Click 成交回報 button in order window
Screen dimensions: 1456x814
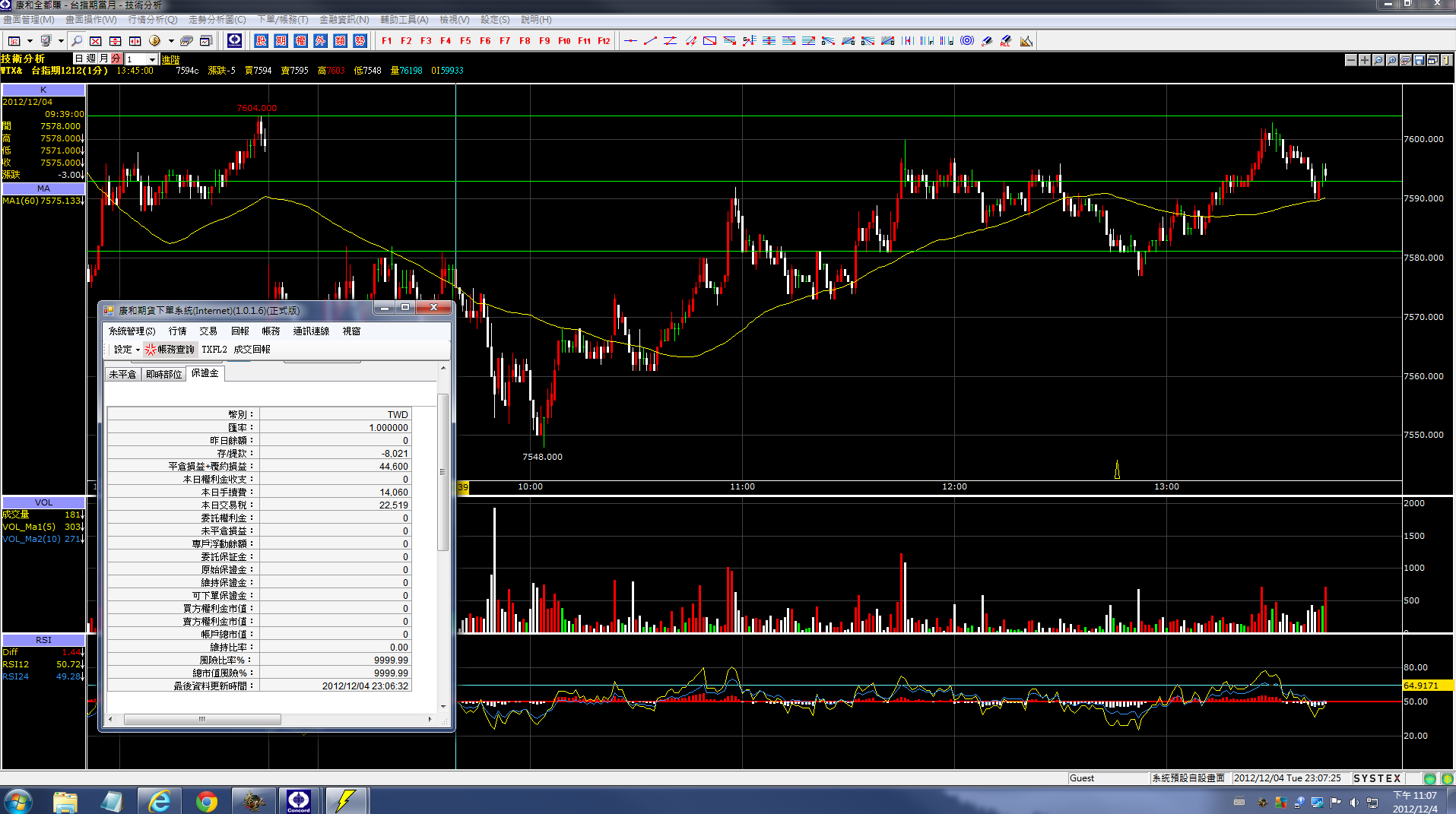tap(252, 350)
